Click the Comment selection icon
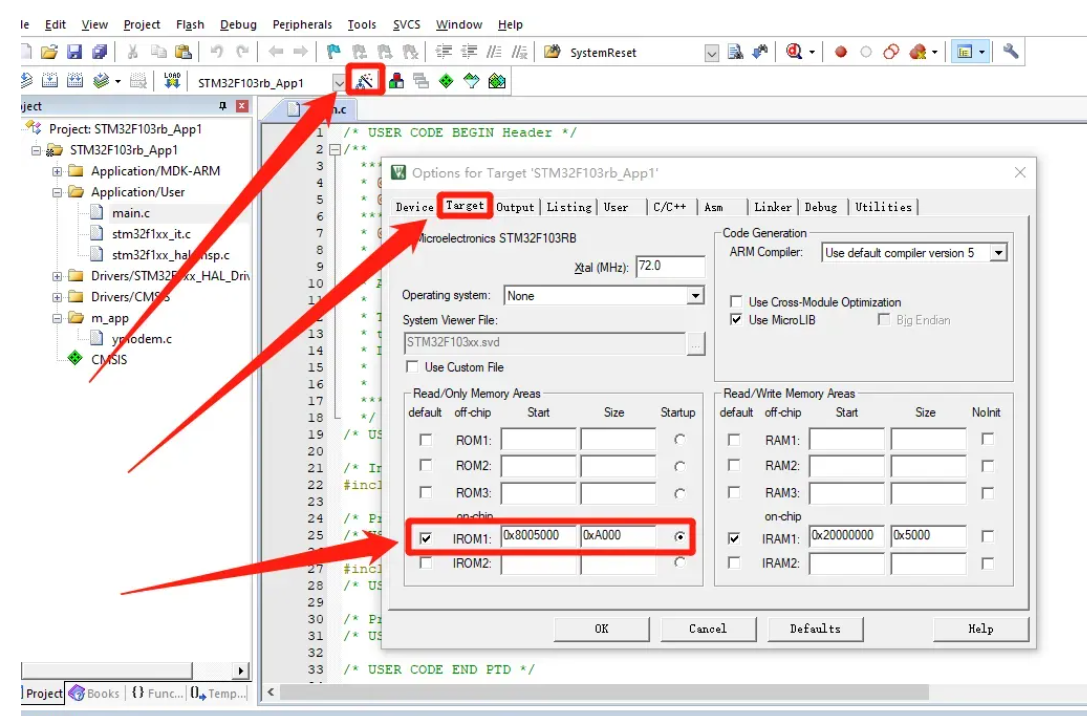The image size is (1087, 716). [494, 52]
